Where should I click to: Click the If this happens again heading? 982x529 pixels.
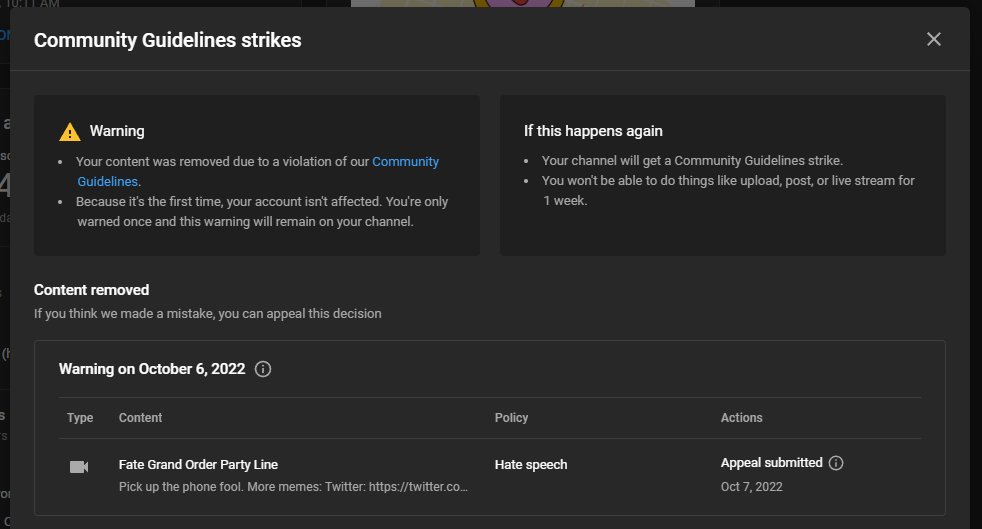593,131
